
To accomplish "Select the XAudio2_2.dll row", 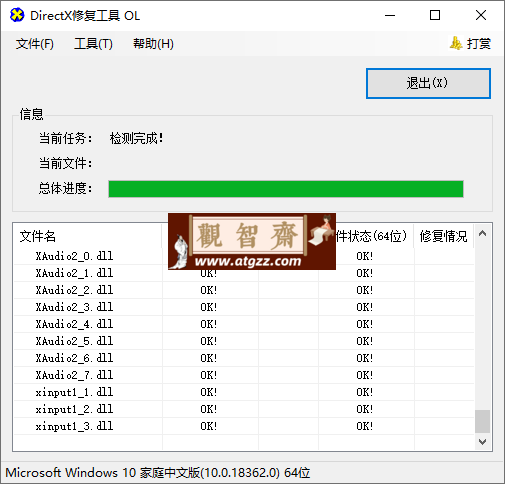I will [244, 290].
